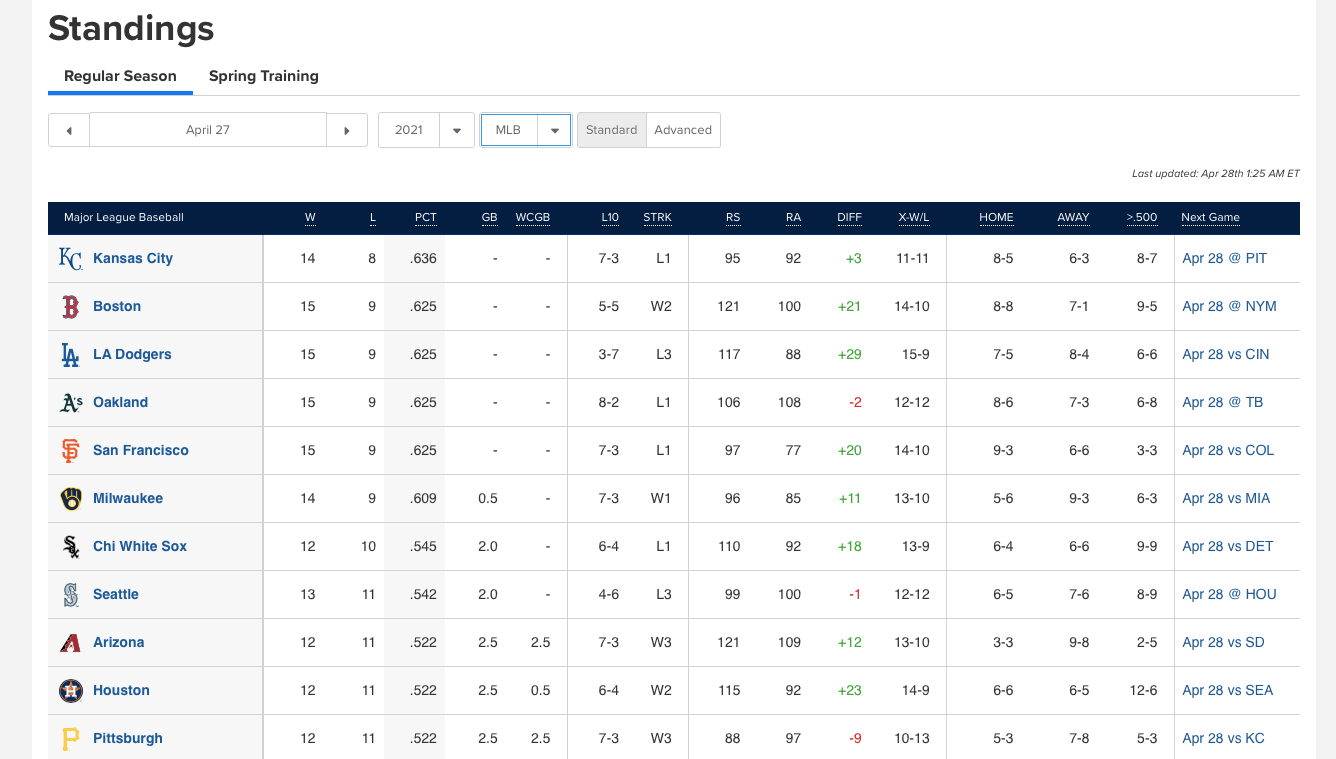Sort standings by AWAY column header
Viewport: 1336px width, 759px height.
(1073, 217)
